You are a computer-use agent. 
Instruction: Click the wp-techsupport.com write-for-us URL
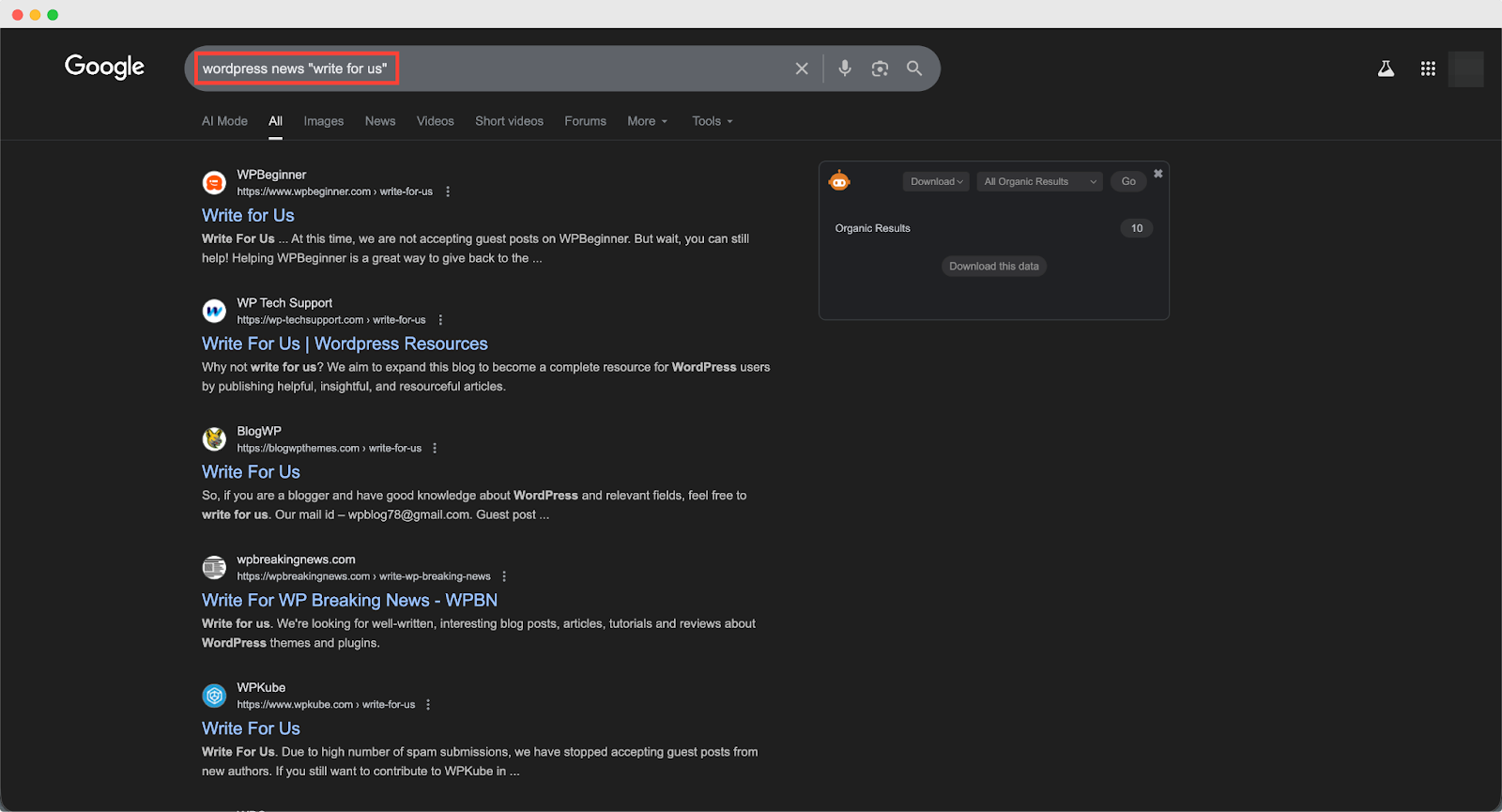(x=331, y=320)
